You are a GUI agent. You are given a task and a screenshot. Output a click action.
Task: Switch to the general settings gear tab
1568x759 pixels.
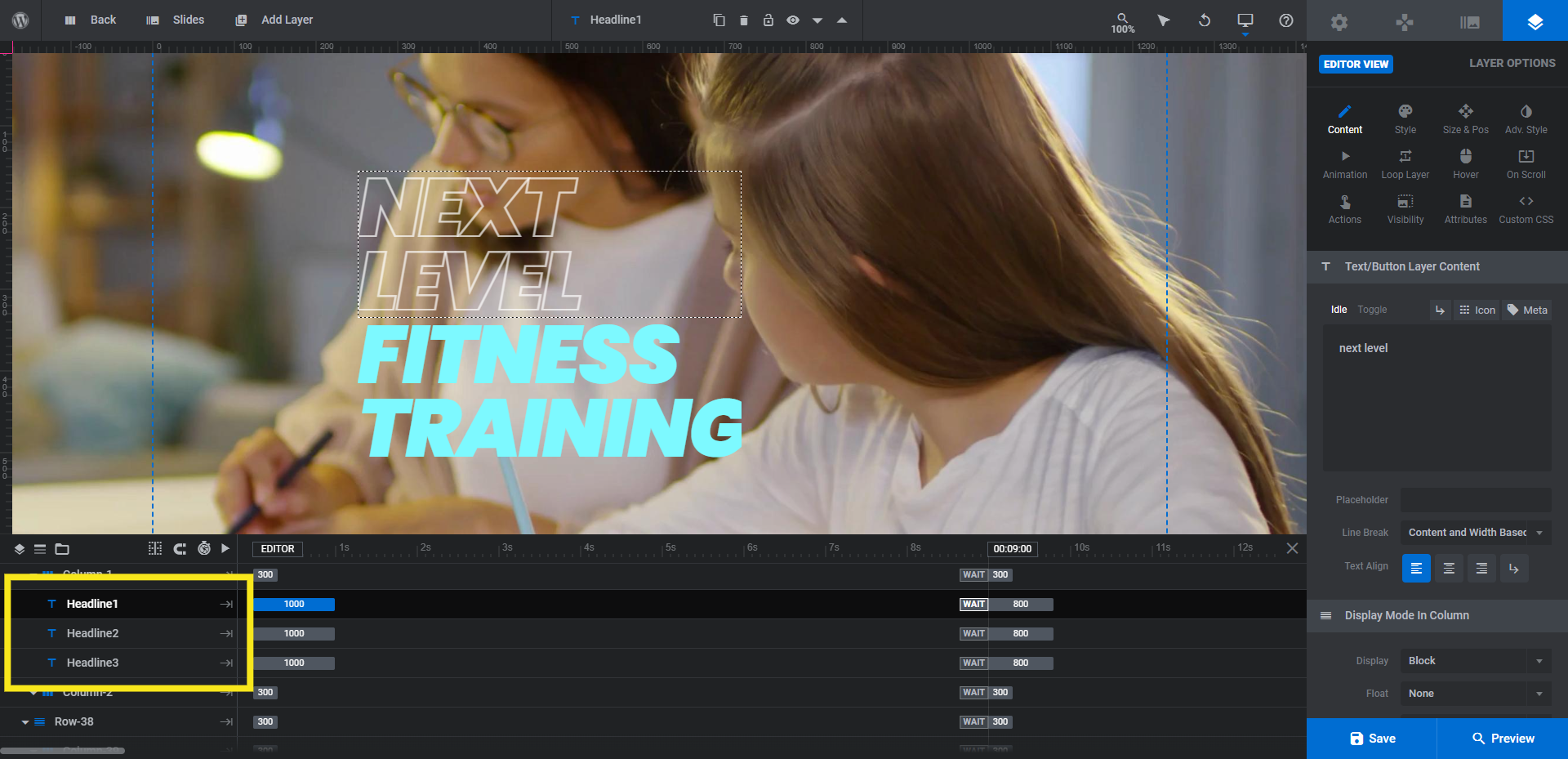pyautogui.click(x=1339, y=21)
